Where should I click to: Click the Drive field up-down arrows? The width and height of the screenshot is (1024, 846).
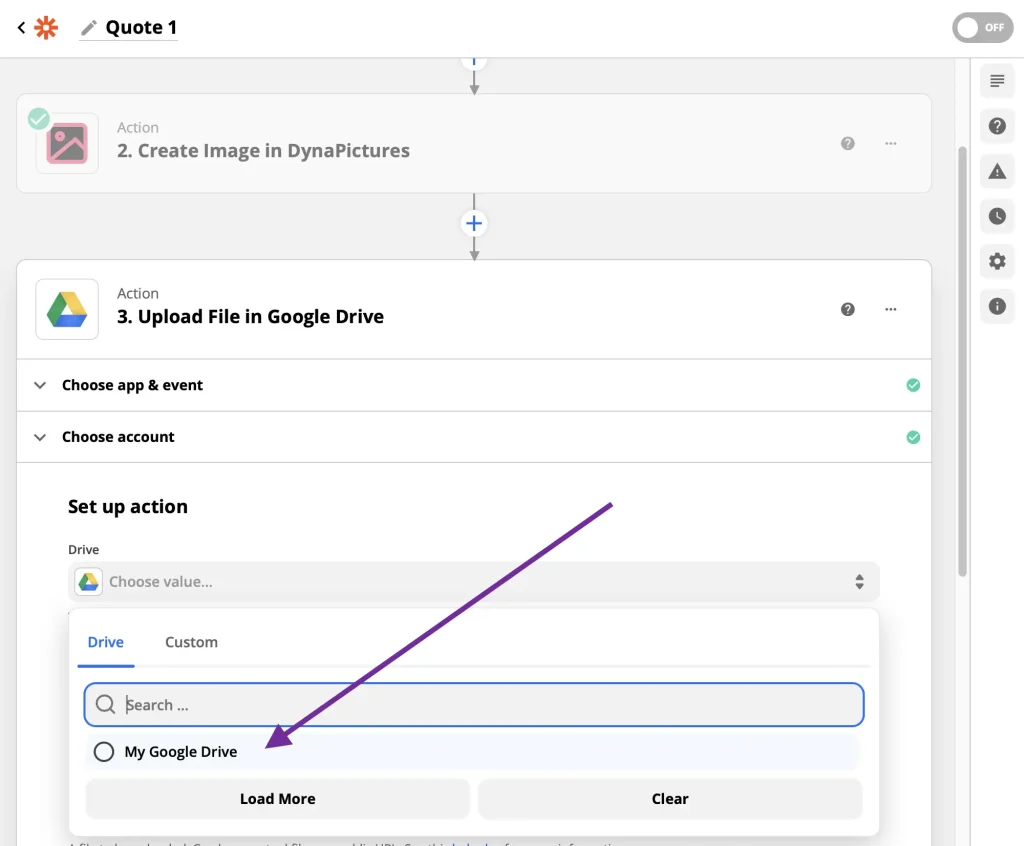[859, 581]
